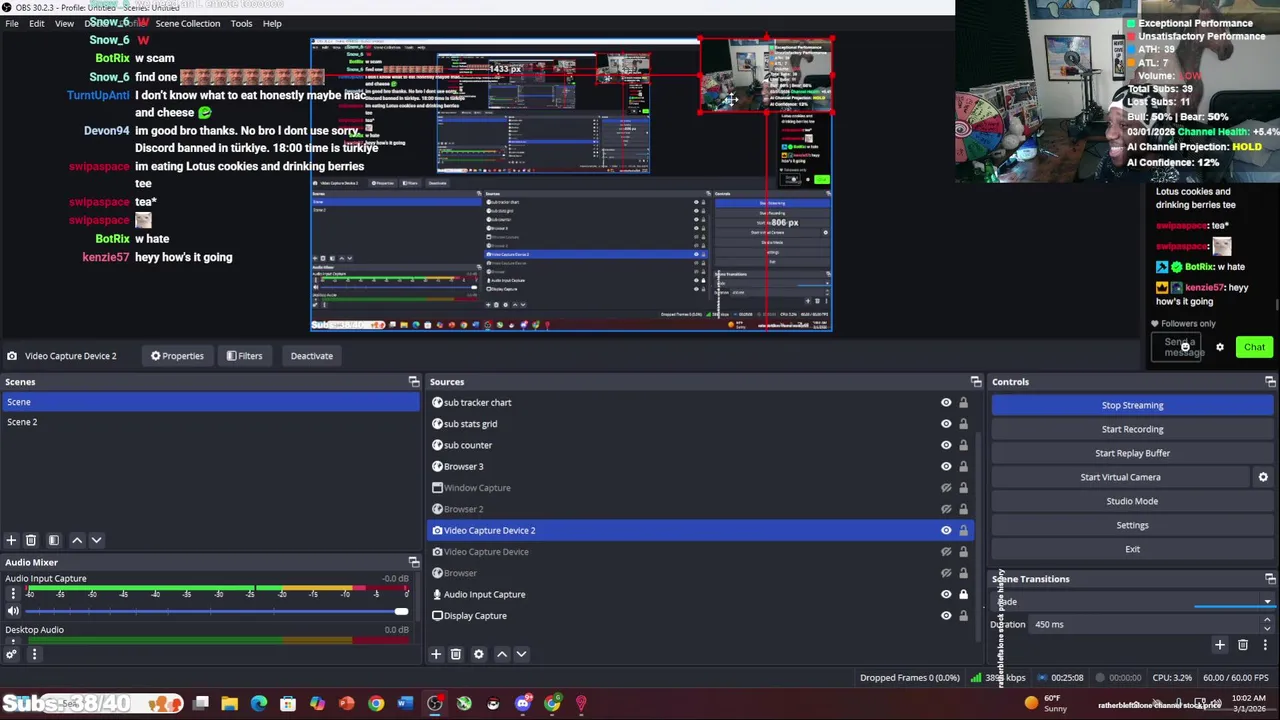This screenshot has width=1280, height=720.
Task: Undock the Controls panel
Action: (x=1270, y=382)
